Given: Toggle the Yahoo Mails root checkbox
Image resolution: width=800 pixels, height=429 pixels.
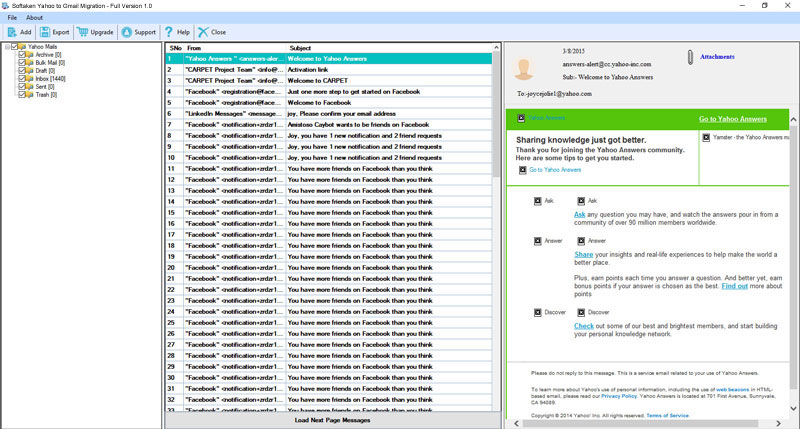Looking at the screenshot, I should [x=14, y=46].
